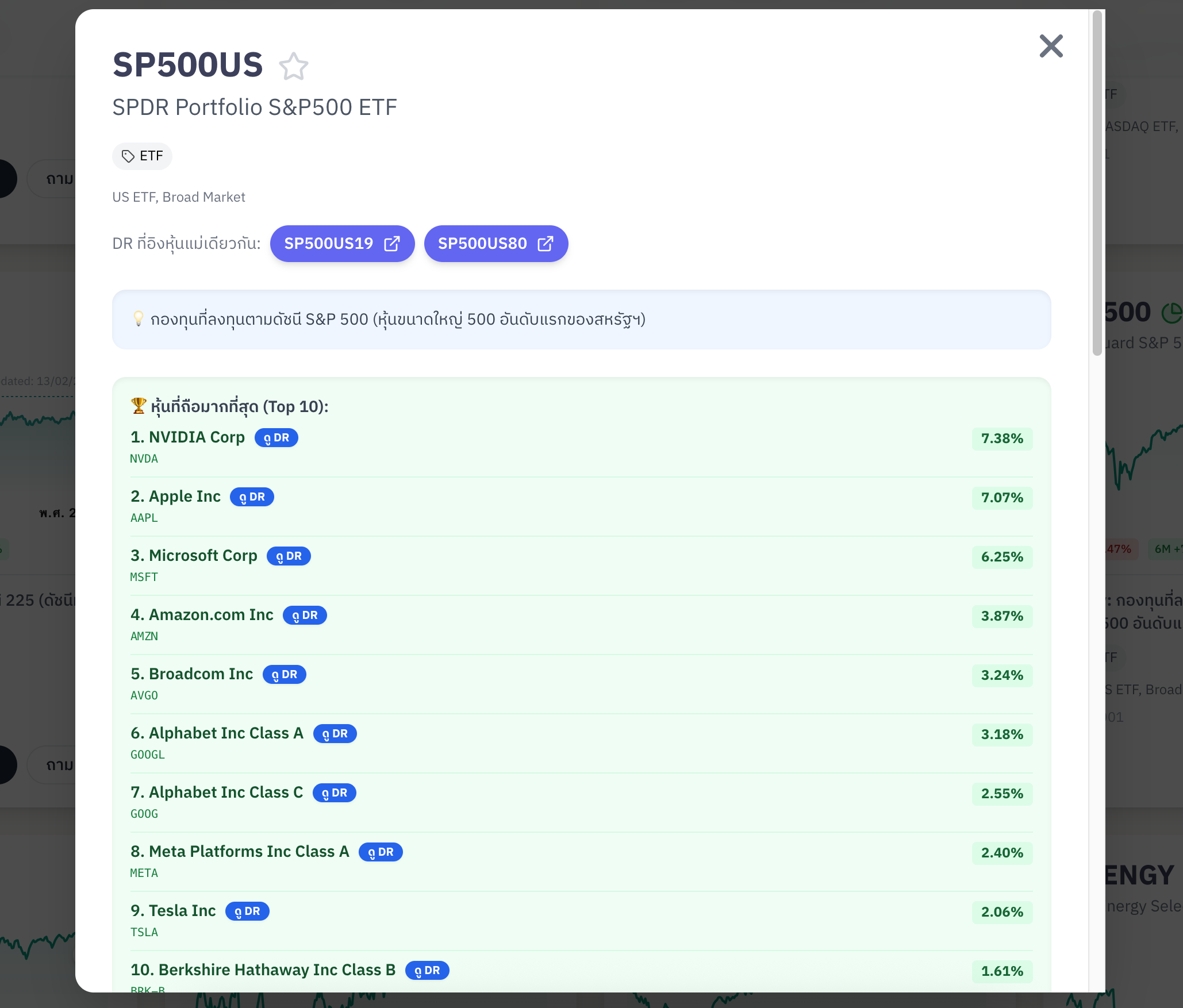View DR badge for Apple Inc
The height and width of the screenshot is (1008, 1183).
tap(252, 497)
